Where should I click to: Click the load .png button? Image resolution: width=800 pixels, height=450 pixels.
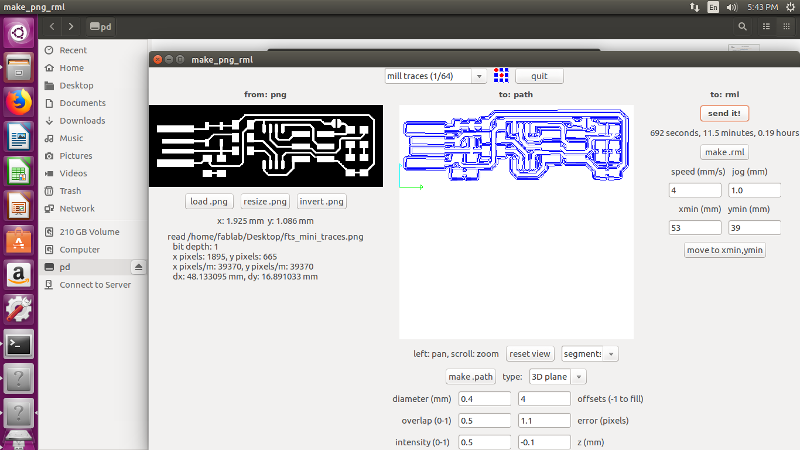tap(209, 202)
